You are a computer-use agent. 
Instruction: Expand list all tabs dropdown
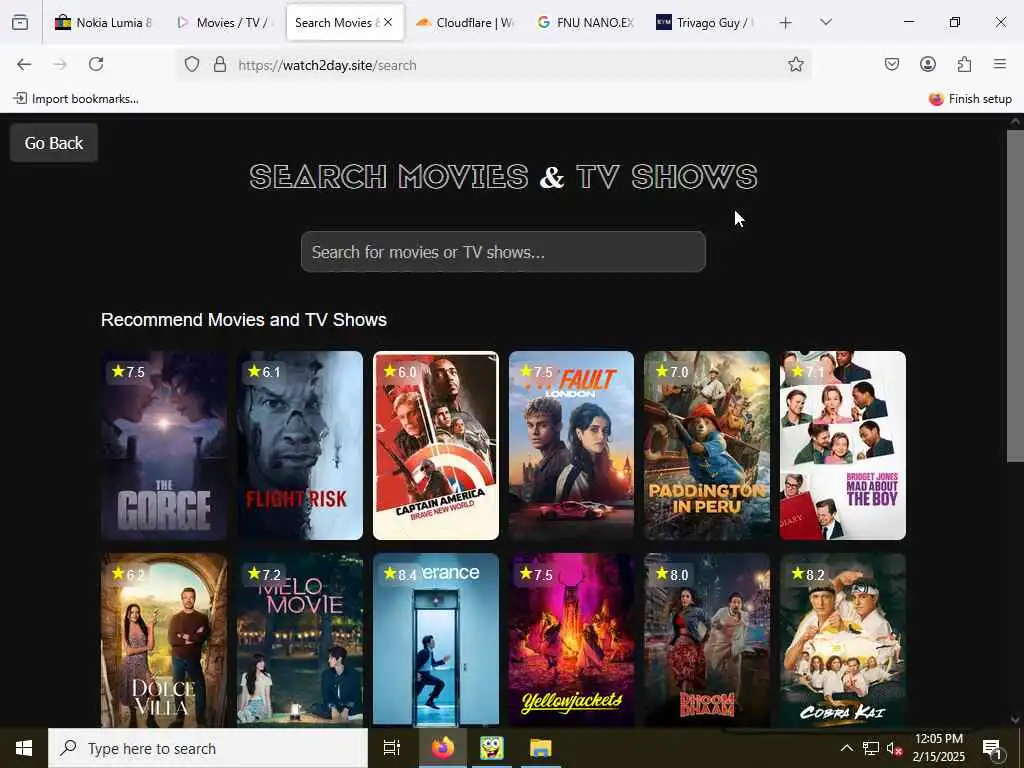826,22
